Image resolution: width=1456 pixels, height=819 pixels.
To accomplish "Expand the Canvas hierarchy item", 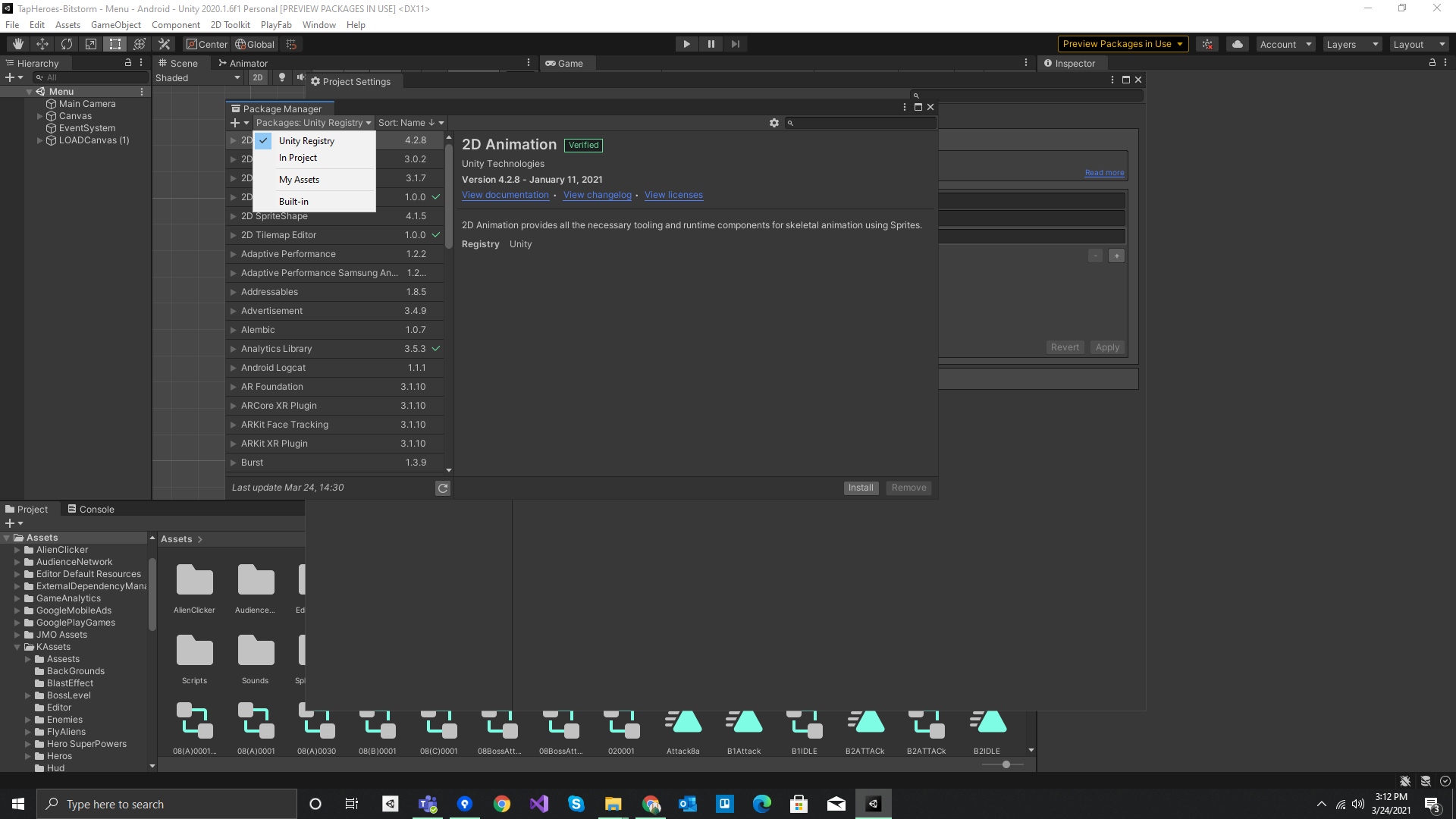I will [39, 116].
